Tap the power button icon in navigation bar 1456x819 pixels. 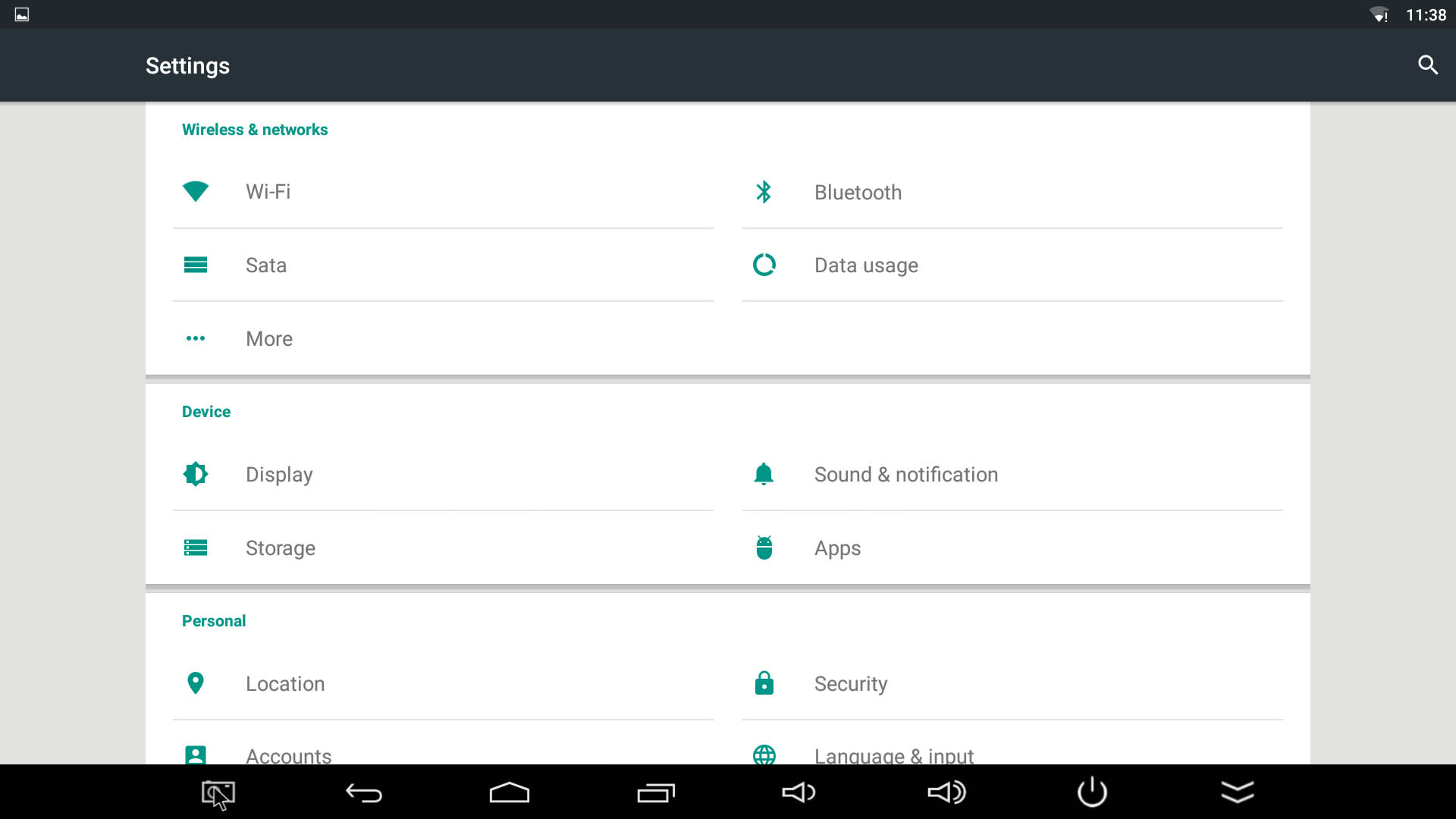[x=1092, y=792]
